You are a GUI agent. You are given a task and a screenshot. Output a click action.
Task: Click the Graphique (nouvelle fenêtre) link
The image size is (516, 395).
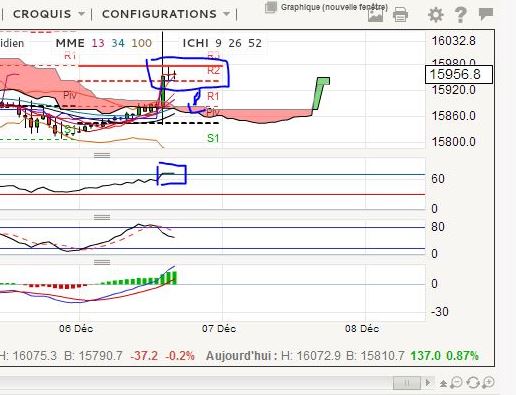coord(334,7)
